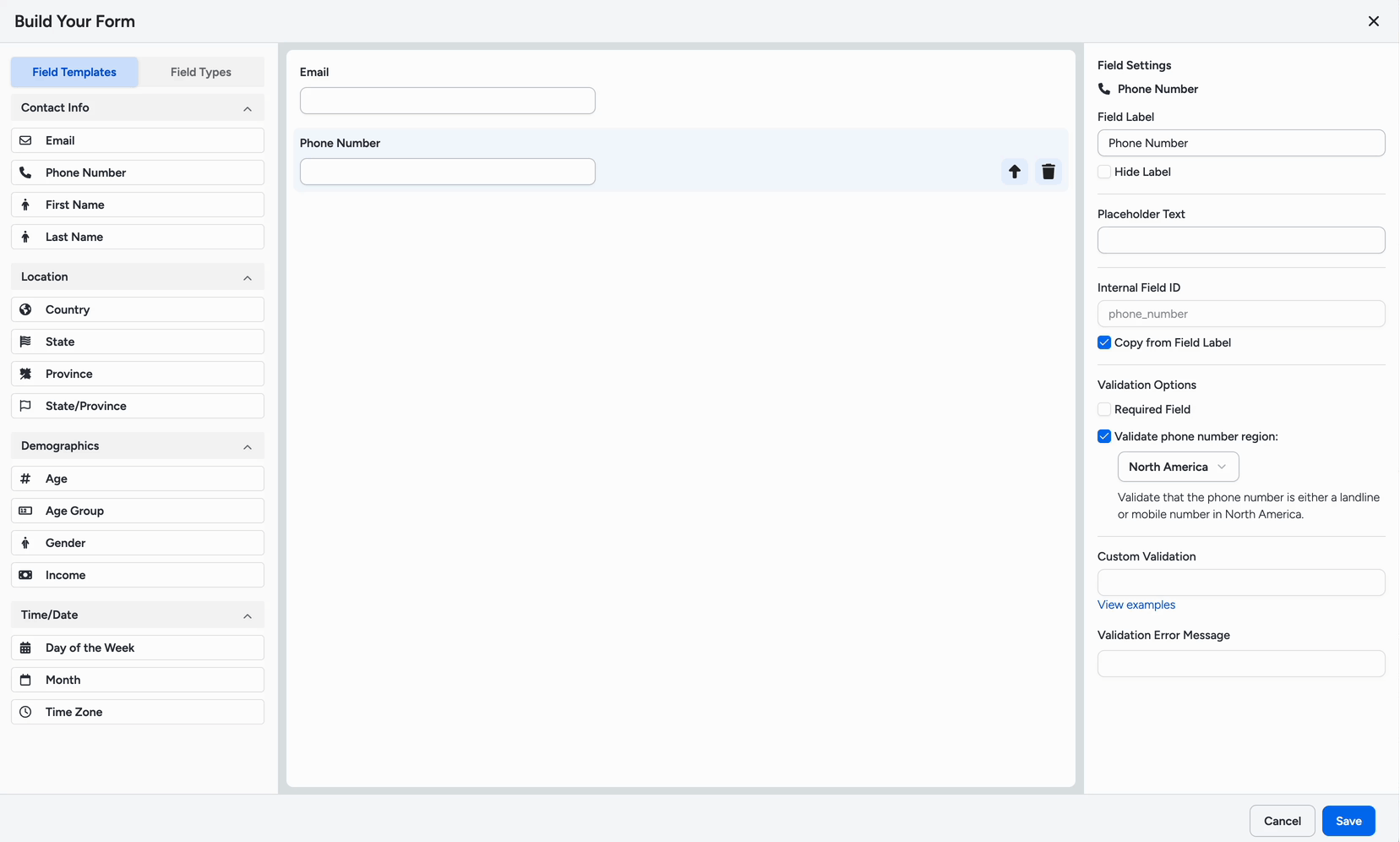Image resolution: width=1400 pixels, height=842 pixels.
Task: Collapse the Location section
Action: pos(248,277)
